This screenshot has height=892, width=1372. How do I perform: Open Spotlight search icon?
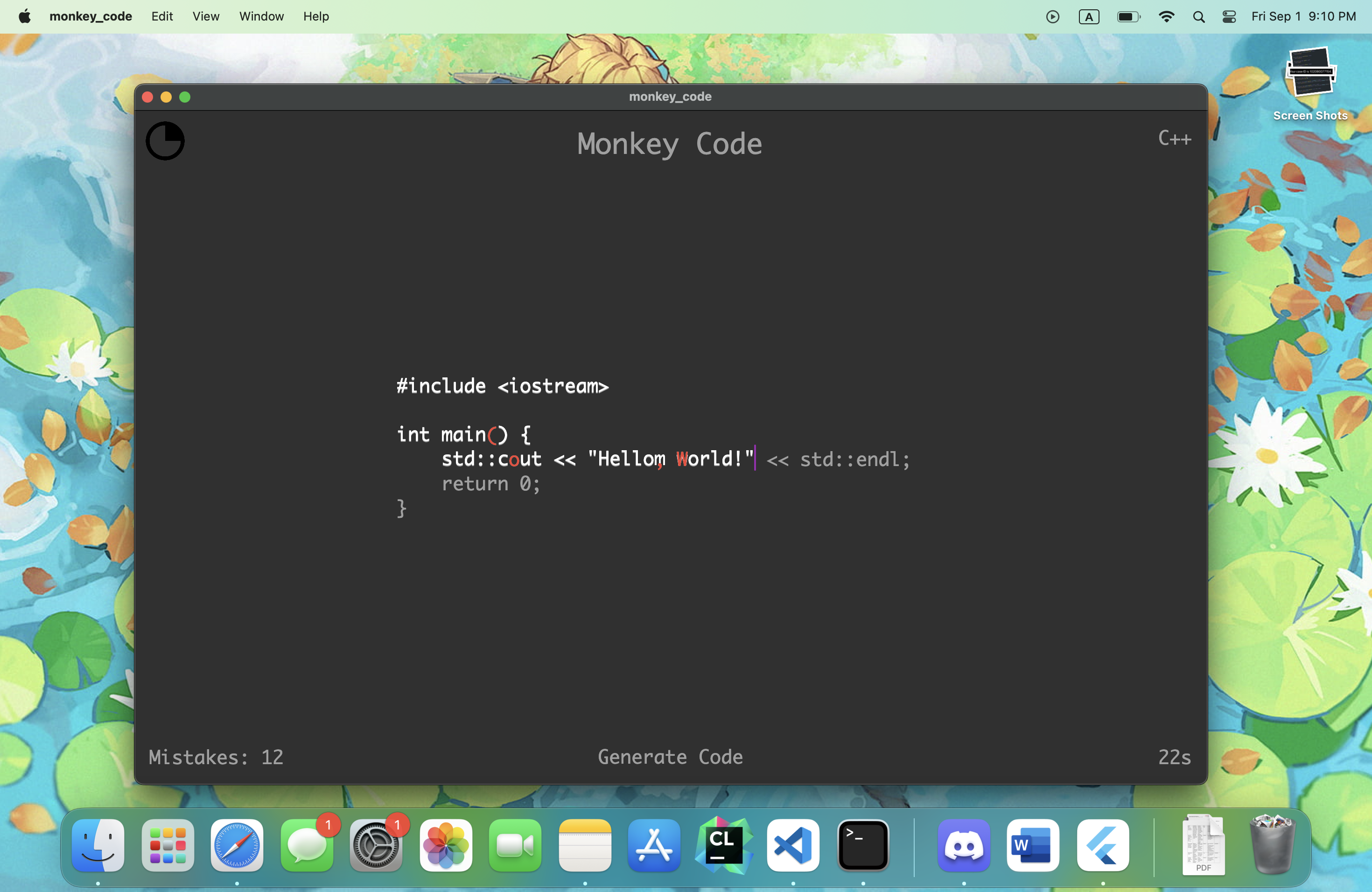coord(1199,17)
